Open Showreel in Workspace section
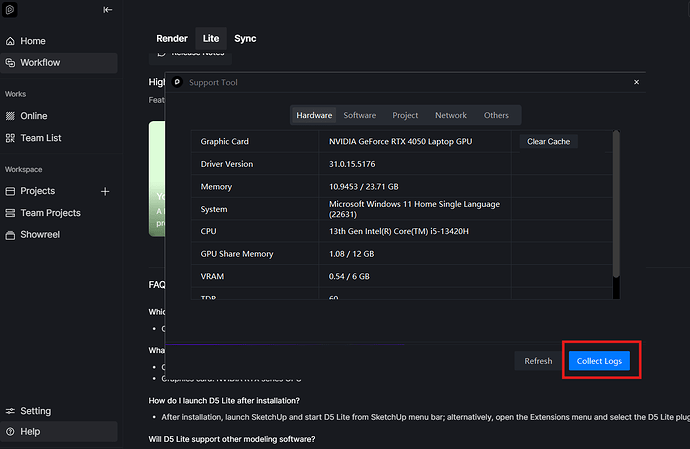690x449 pixels. click(41, 235)
